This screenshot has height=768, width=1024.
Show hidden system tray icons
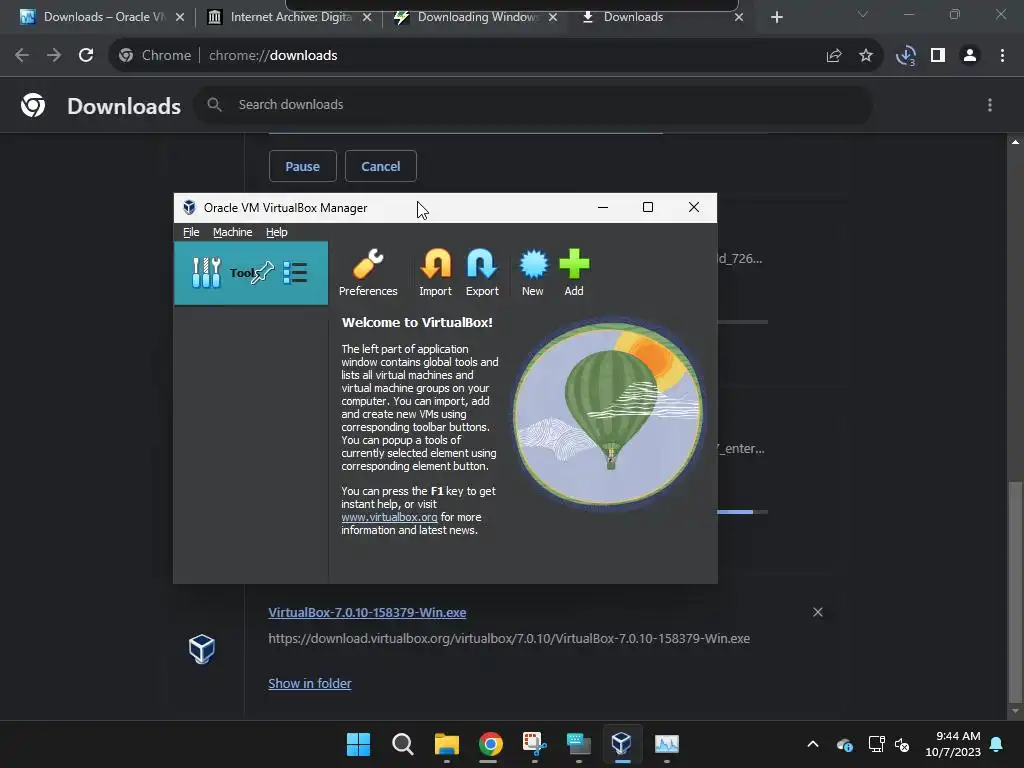coord(813,744)
